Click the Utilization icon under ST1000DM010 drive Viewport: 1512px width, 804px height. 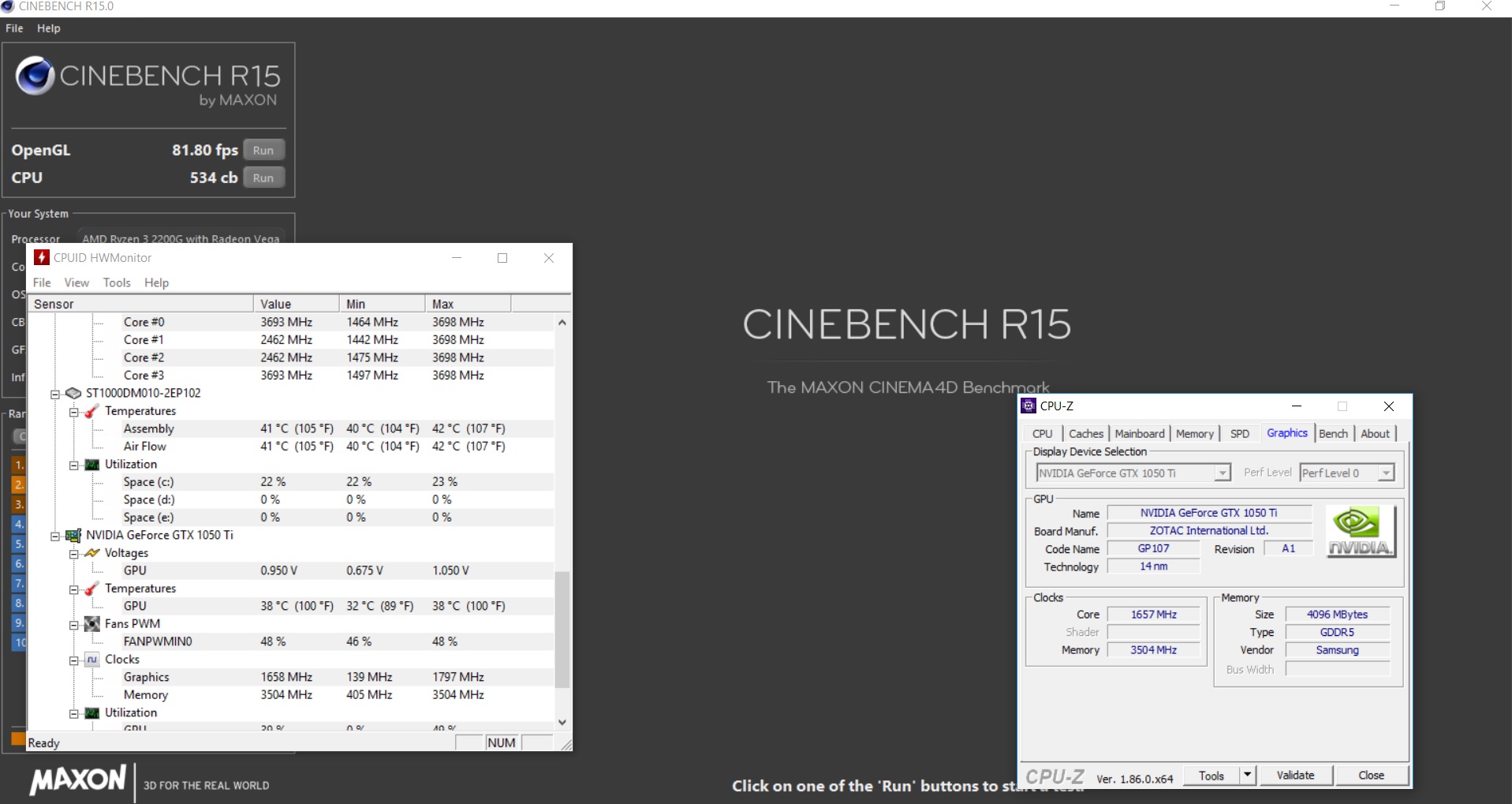point(91,465)
